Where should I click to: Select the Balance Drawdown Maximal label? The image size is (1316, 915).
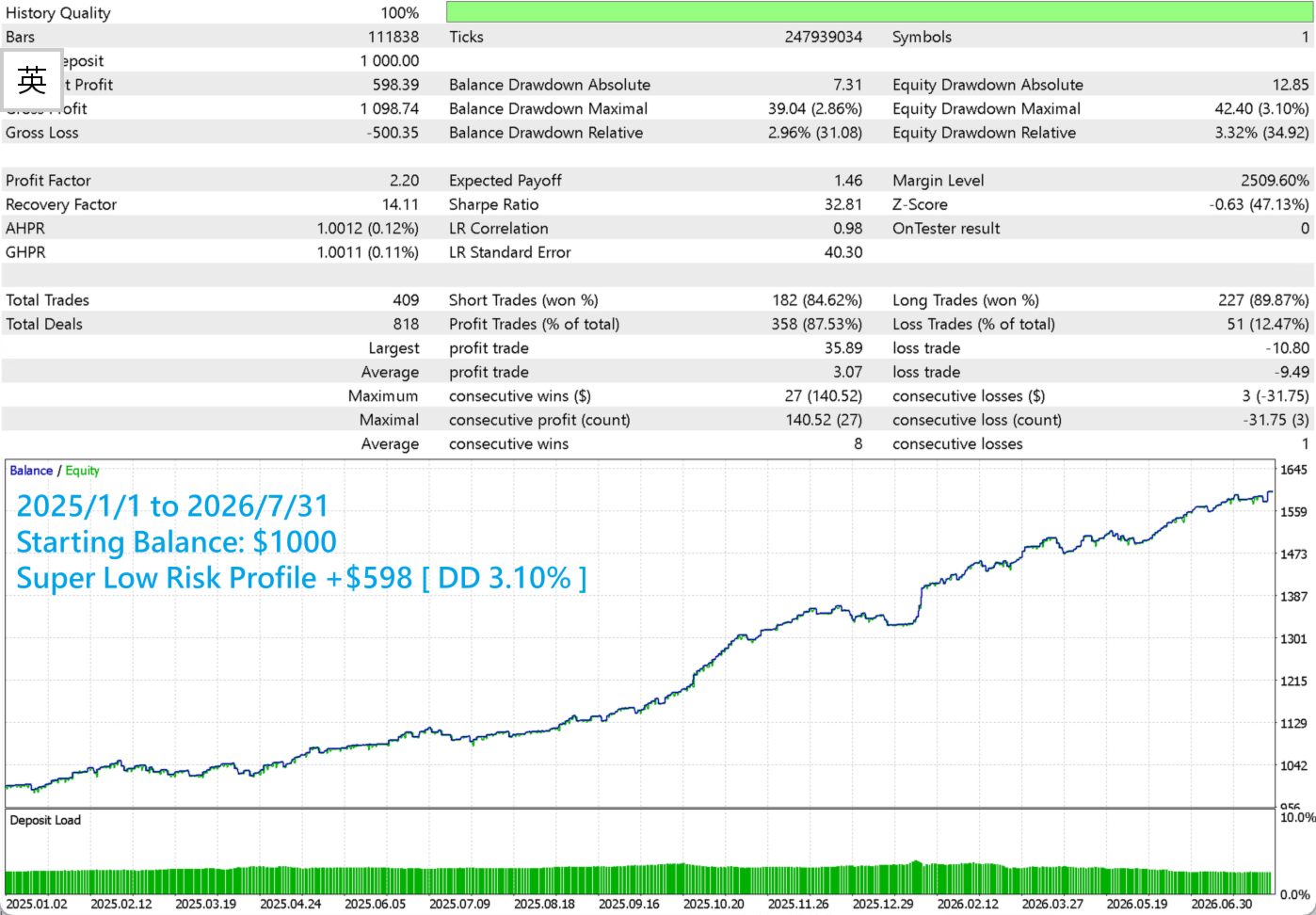(549, 109)
